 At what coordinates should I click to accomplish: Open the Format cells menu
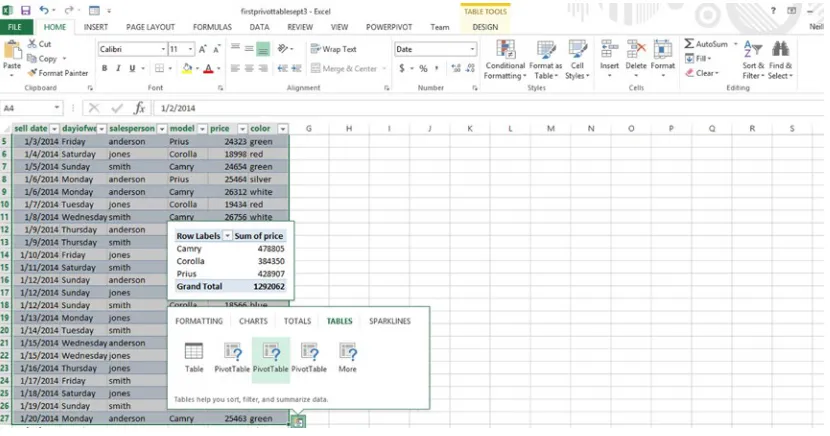pos(663,58)
